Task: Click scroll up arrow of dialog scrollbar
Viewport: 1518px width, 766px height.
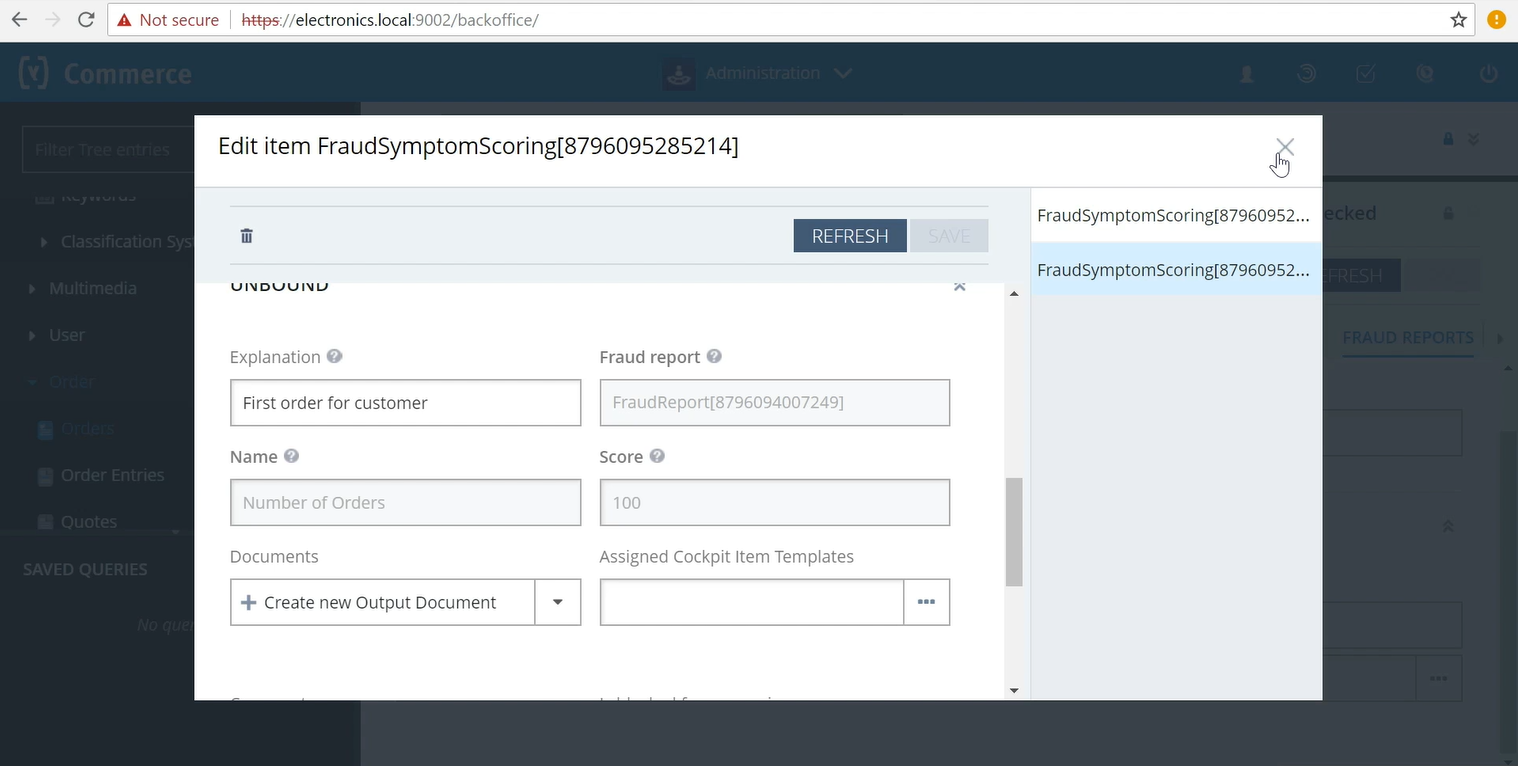Action: tap(1014, 294)
